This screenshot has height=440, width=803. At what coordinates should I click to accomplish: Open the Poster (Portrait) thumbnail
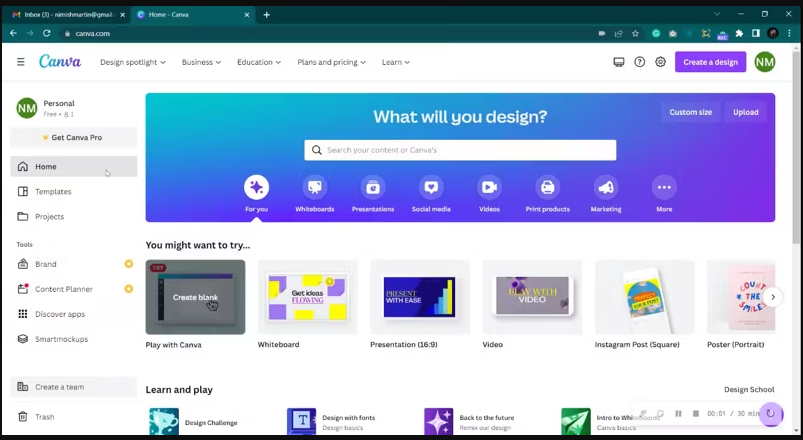(x=741, y=297)
